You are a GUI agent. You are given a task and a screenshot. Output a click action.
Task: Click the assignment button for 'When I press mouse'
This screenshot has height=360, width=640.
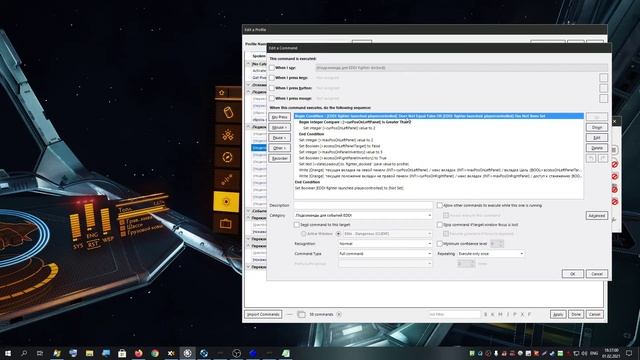[x=603, y=98]
